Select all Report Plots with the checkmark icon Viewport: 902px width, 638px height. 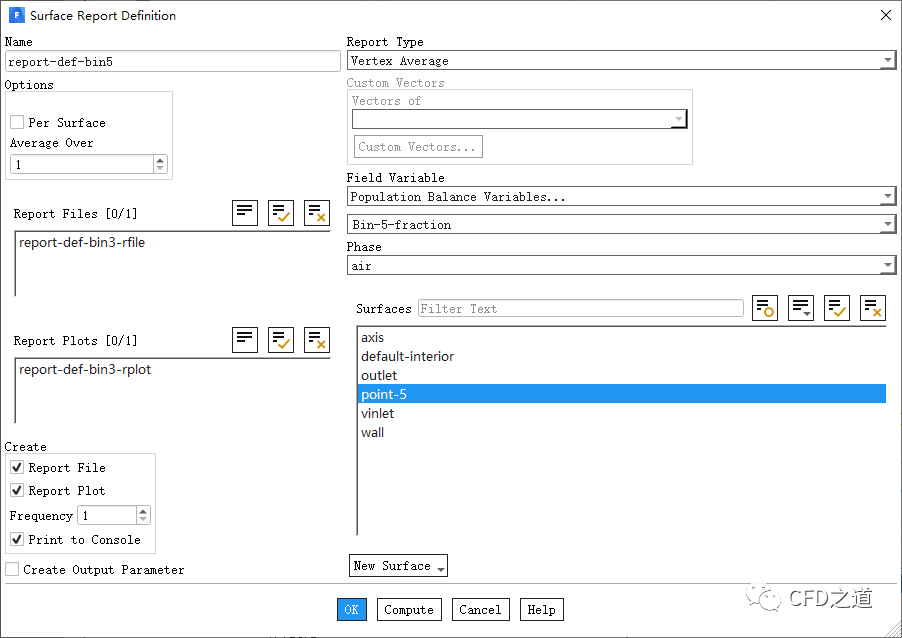point(281,340)
